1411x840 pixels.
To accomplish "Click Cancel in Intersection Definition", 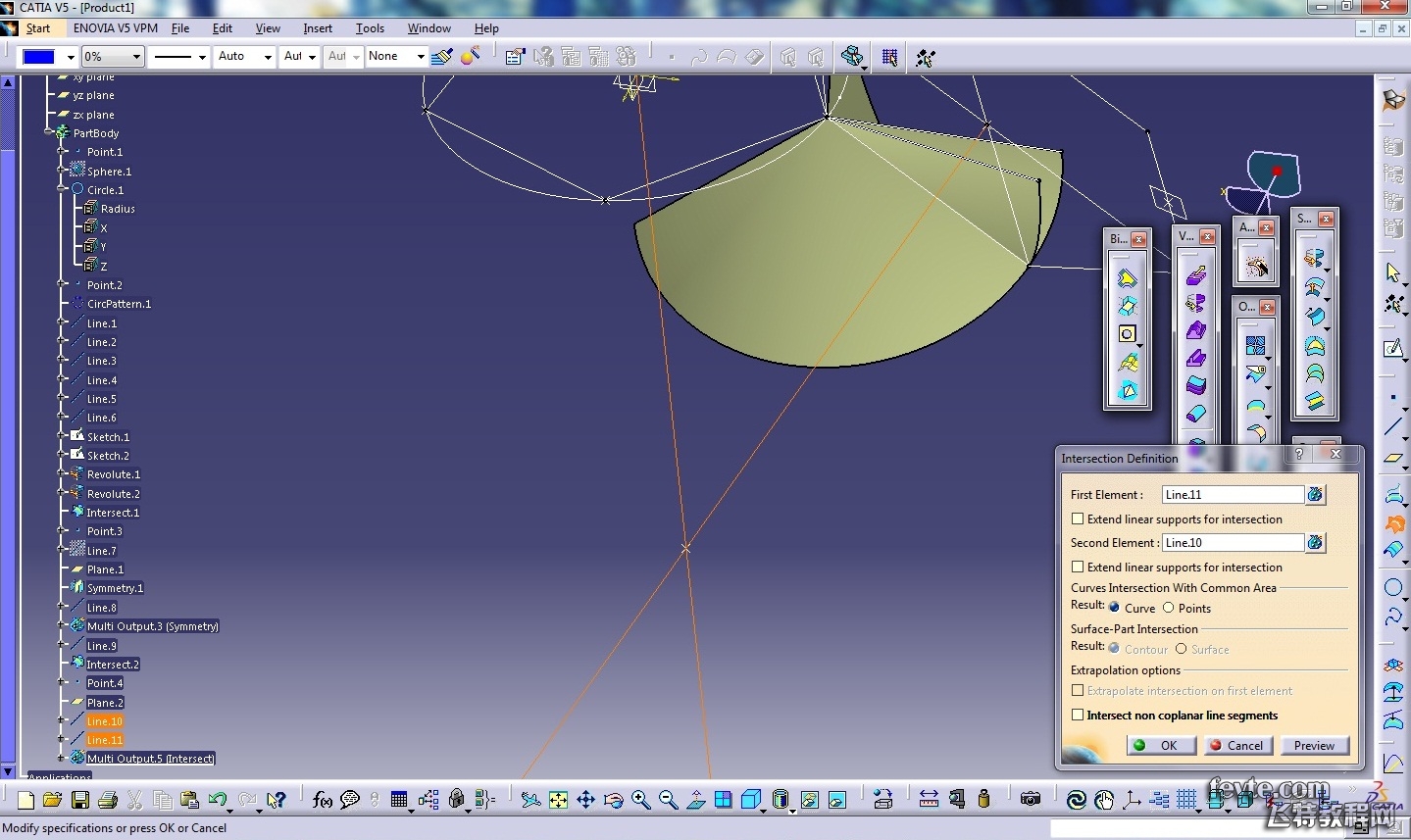I will tap(1237, 746).
